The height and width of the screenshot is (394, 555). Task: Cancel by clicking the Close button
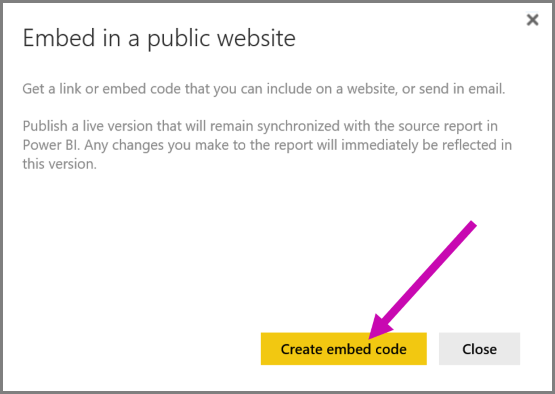pyautogui.click(x=479, y=349)
